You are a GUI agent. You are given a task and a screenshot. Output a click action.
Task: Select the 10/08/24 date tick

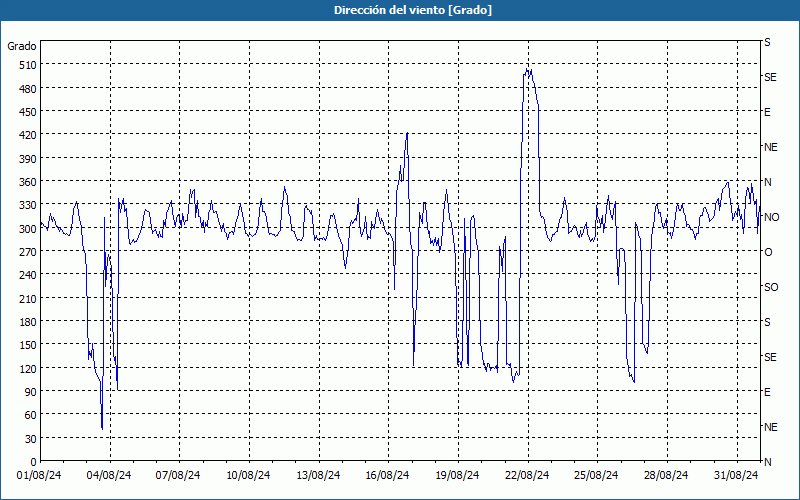click(x=248, y=476)
